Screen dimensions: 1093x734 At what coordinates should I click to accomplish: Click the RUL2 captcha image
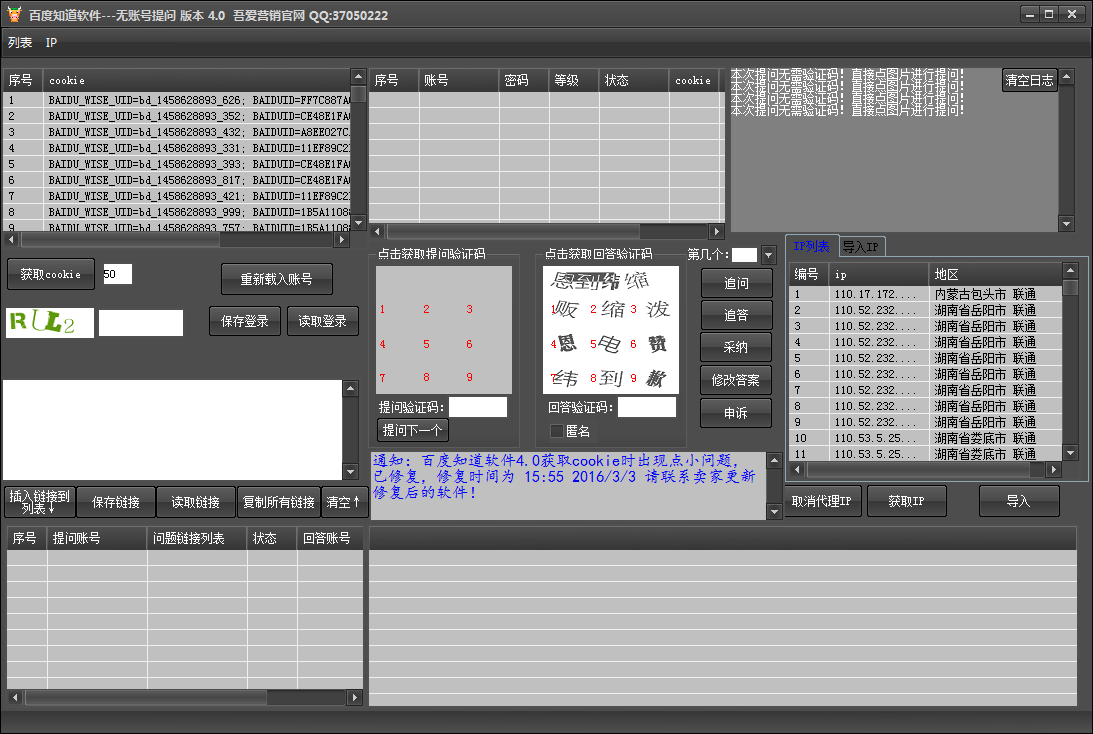pyautogui.click(x=49, y=323)
